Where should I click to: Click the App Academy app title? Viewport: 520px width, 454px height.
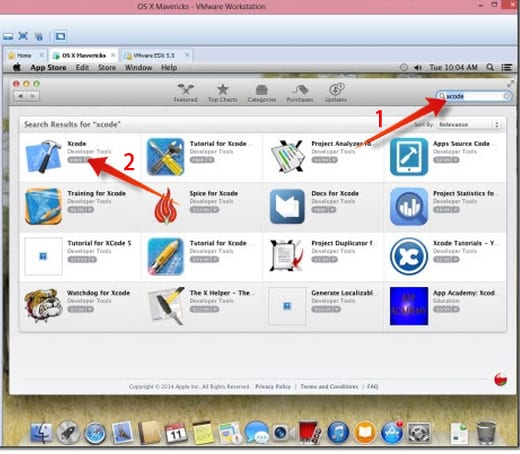[x=465, y=293]
